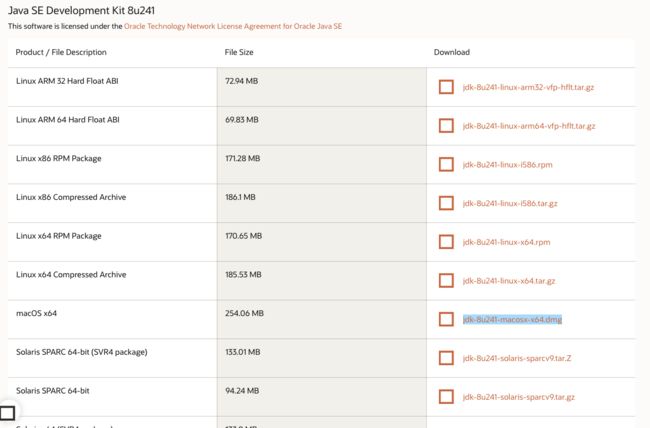Select the Linux ARM 32 Hard Float ABI text
The height and width of the screenshot is (428, 650).
point(67,81)
